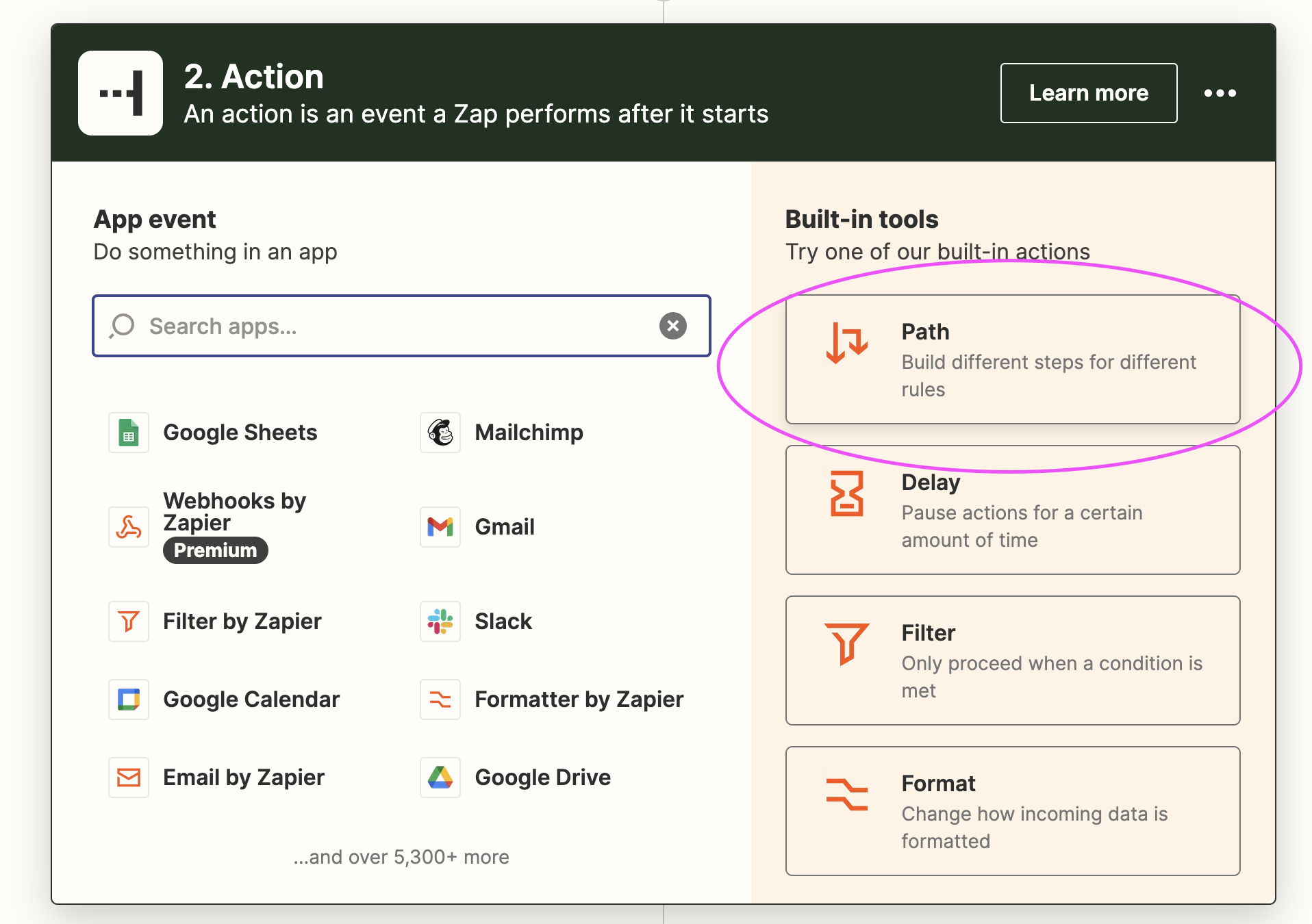
Task: Pick the Webhooks by Zapier icon
Action: tap(128, 527)
